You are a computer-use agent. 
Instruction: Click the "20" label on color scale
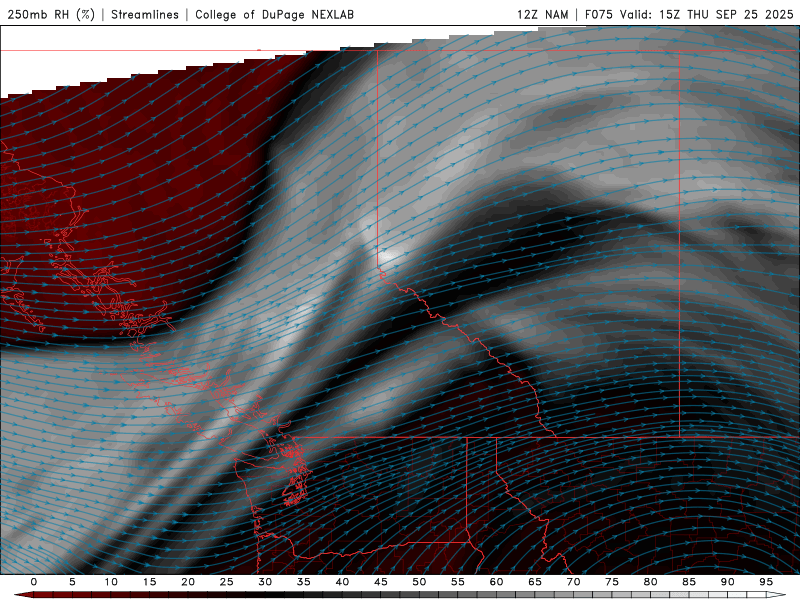pos(188,582)
